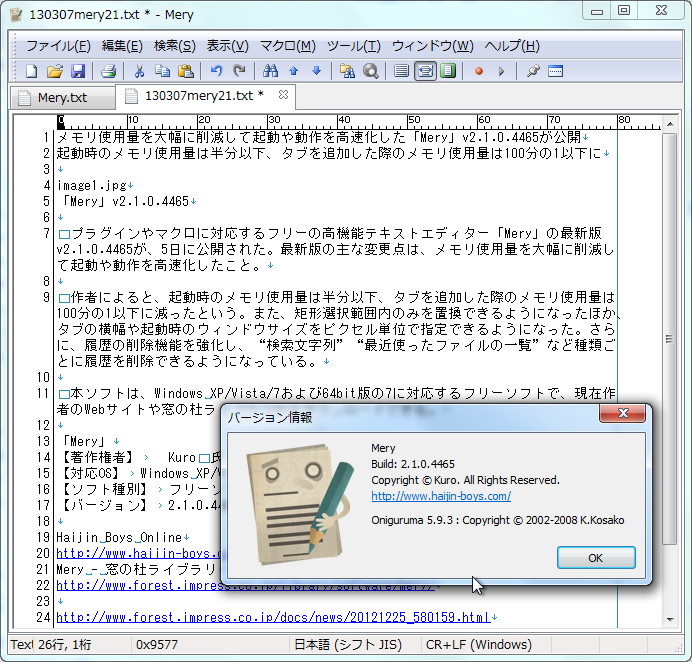Undo the last edit
Viewport: 692px width, 662px height.
pyautogui.click(x=216, y=71)
